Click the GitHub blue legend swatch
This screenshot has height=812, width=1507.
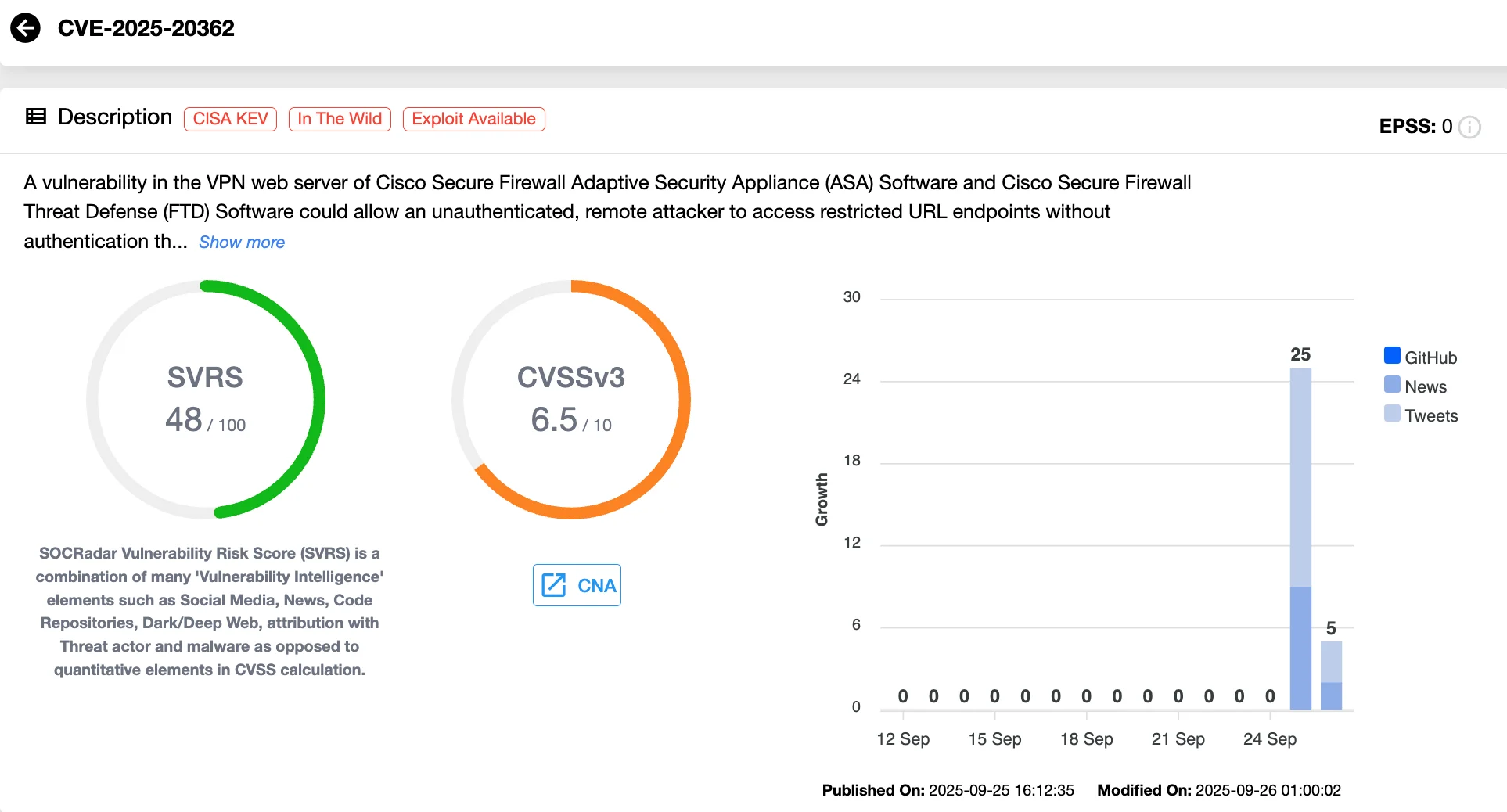(1392, 356)
